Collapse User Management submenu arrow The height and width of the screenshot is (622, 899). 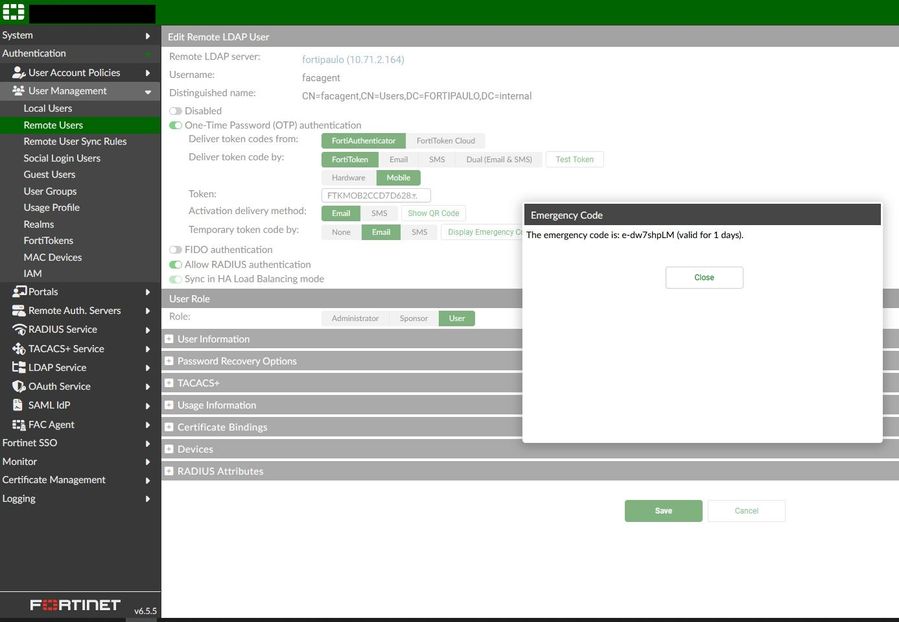click(x=148, y=91)
